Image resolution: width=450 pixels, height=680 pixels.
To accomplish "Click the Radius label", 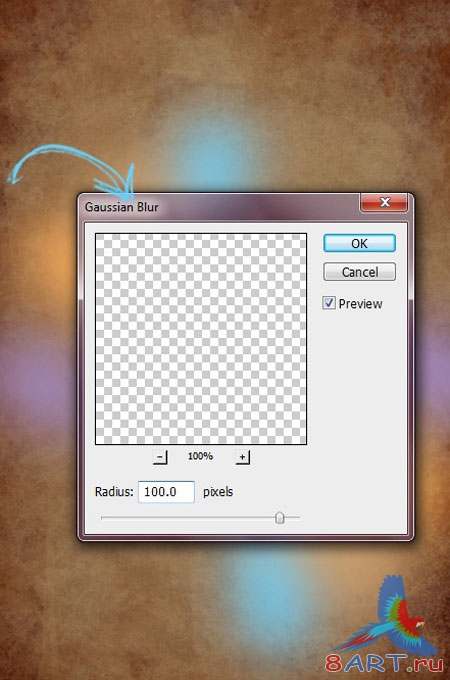I will pos(114,492).
